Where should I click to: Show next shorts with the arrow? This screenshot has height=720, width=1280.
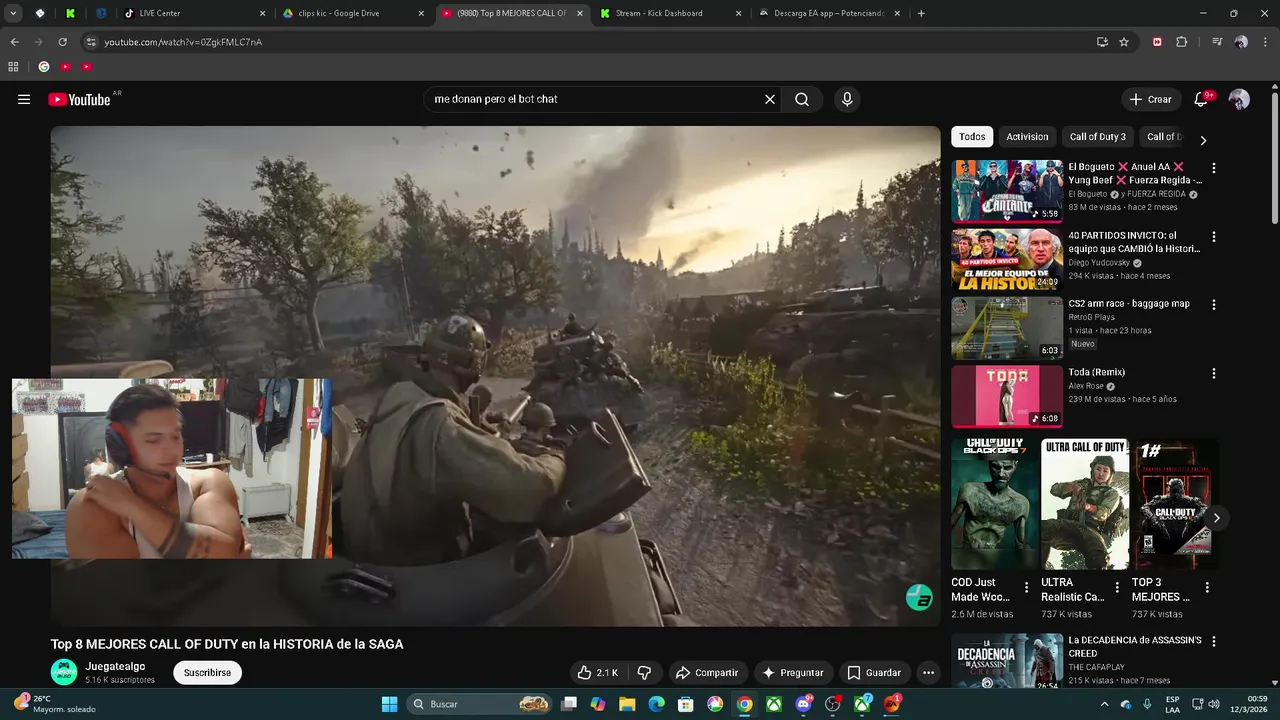point(1216,517)
